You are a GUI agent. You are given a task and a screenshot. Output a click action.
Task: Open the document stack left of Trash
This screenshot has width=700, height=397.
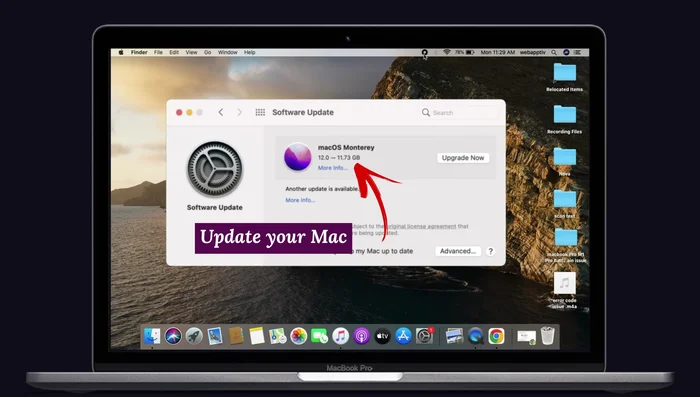point(527,337)
